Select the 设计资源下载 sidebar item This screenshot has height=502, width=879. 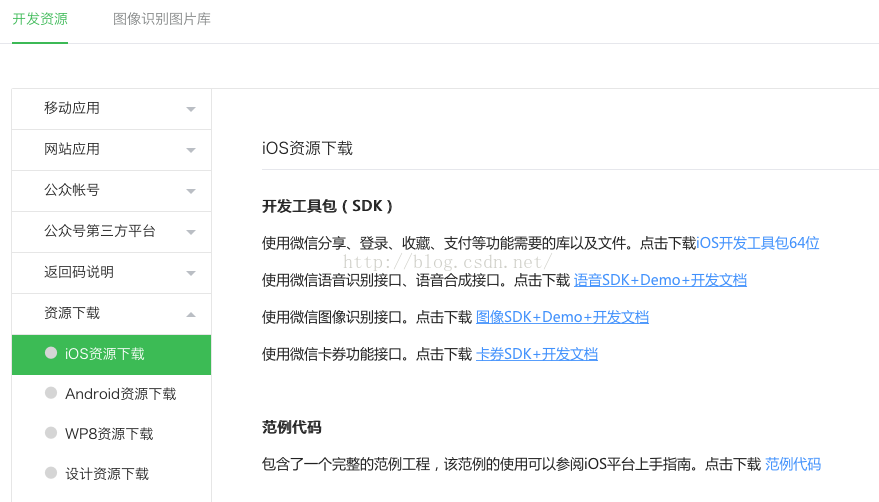coord(112,474)
